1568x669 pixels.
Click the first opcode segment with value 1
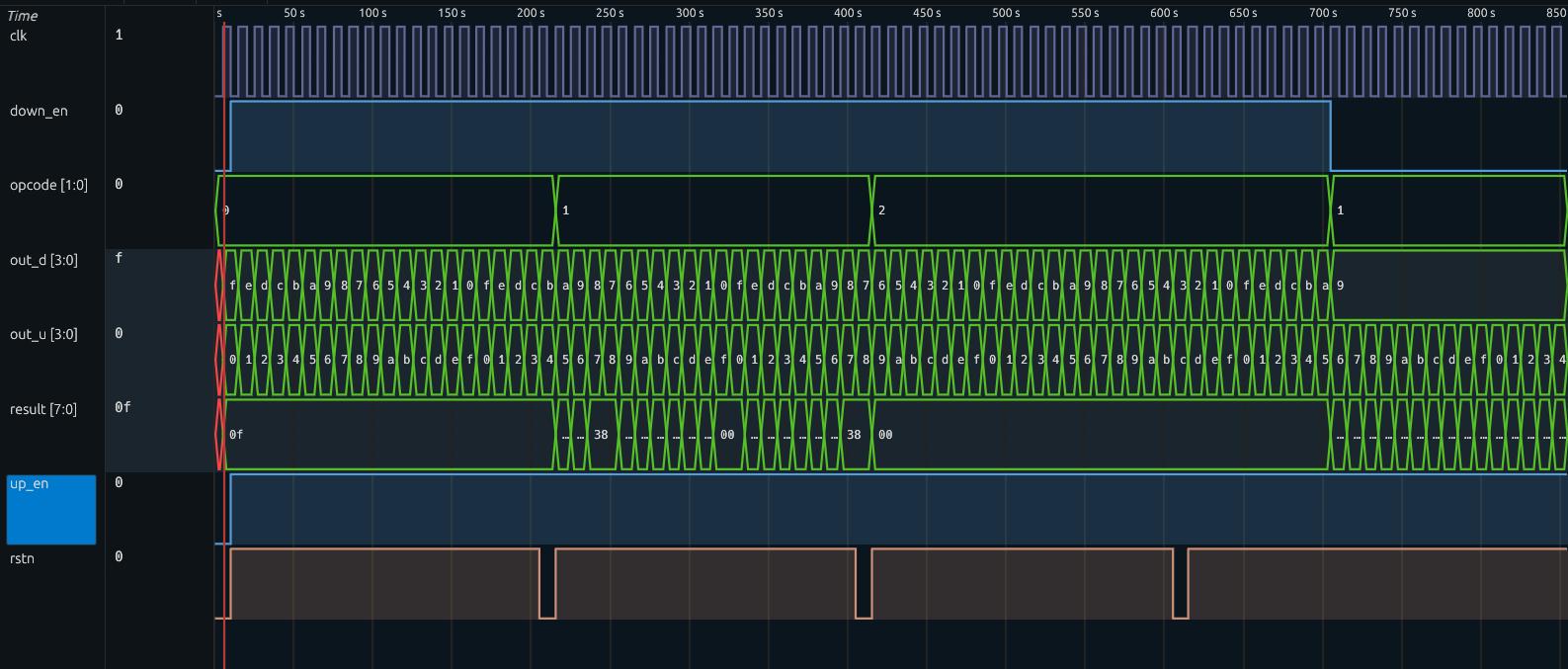pyautogui.click(x=713, y=210)
